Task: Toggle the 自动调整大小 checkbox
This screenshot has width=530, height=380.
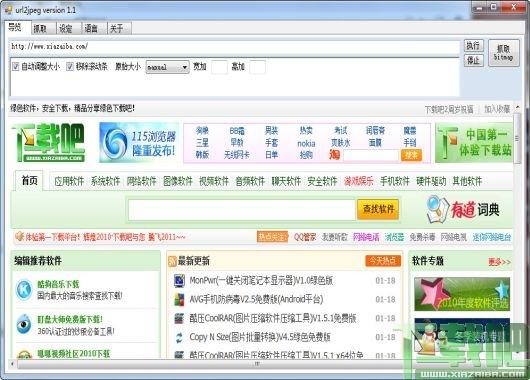Action: pos(16,67)
